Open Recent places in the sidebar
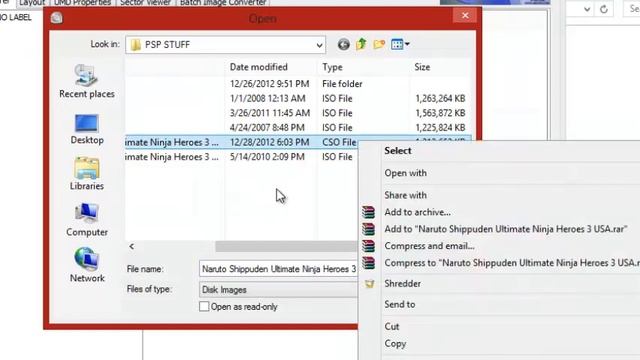Viewport: 640px width, 360px height. click(87, 81)
